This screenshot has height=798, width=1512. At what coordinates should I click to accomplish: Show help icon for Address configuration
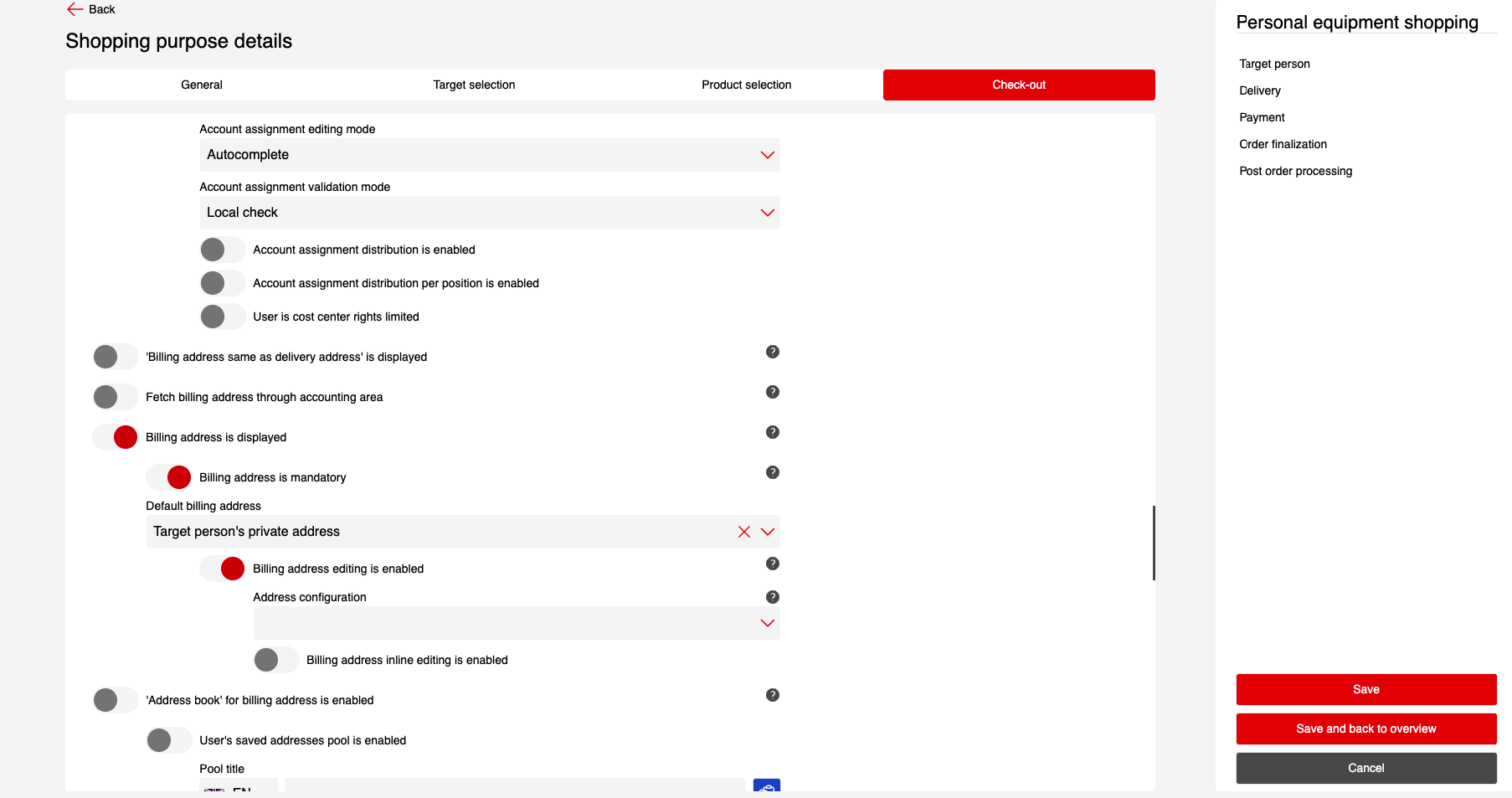[x=772, y=597]
